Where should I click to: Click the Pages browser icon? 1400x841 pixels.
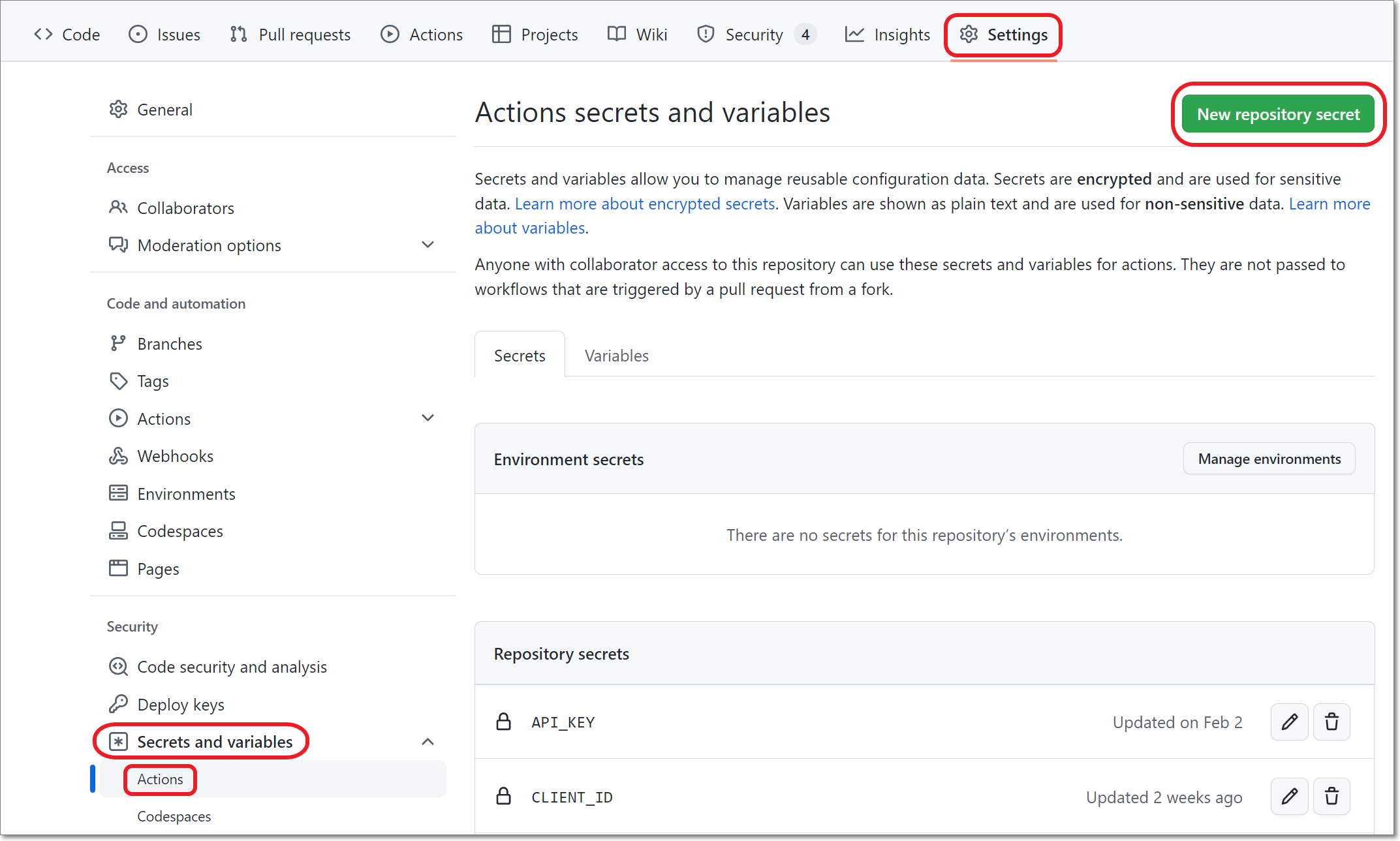tap(118, 568)
